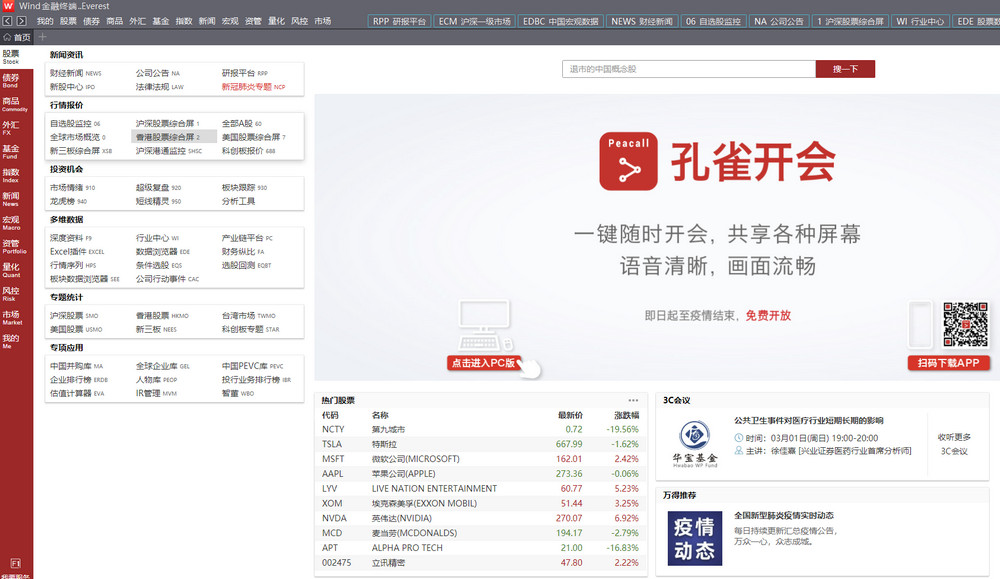Screen dimensions: 1000x579
Task: Open 香港股票综合屏 link
Action: pos(168,137)
